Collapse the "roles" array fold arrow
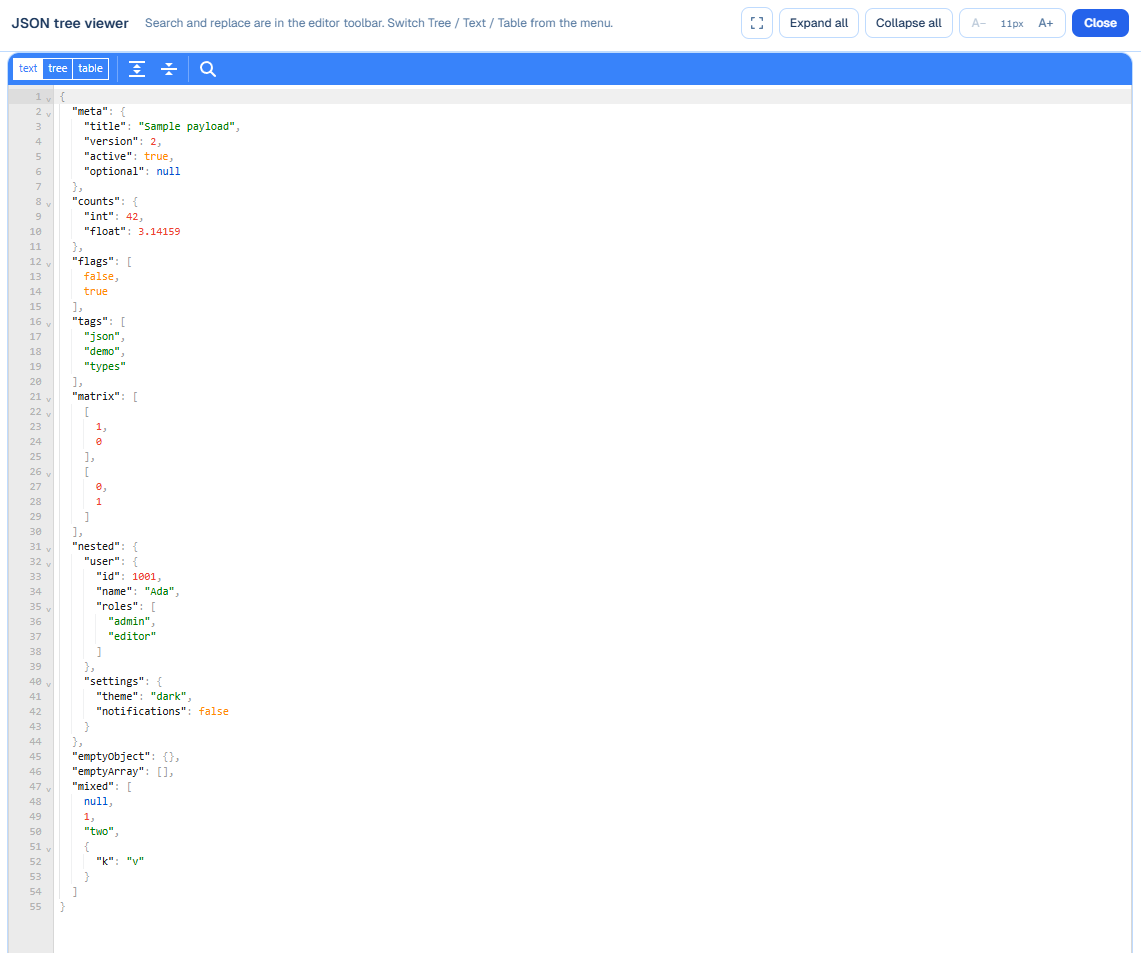The image size is (1141, 953). pos(49,608)
